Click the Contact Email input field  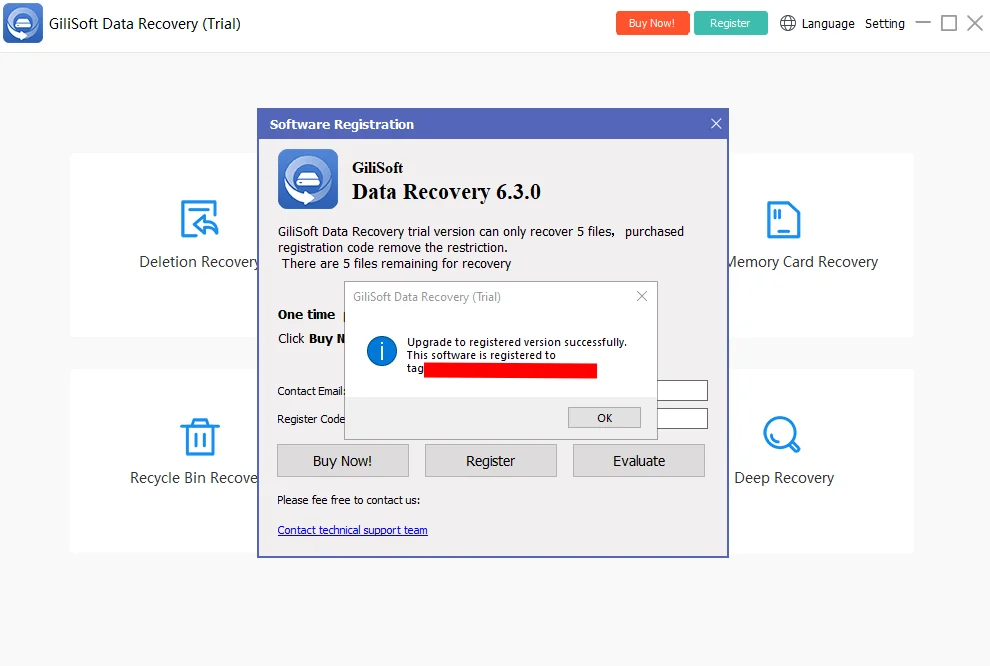point(683,391)
